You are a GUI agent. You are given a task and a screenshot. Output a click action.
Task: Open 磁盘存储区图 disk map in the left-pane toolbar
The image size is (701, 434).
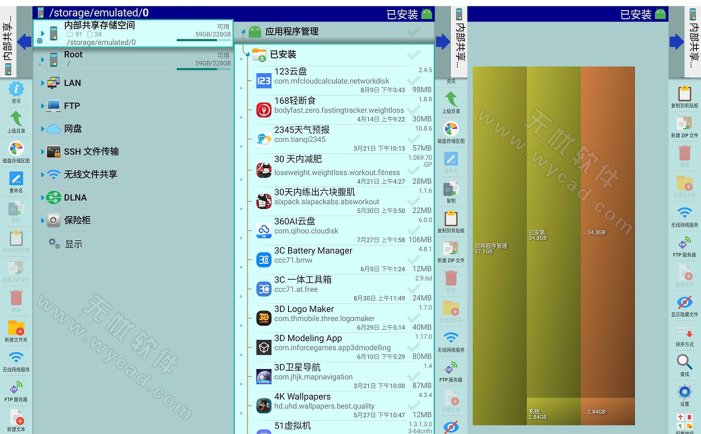click(16, 148)
